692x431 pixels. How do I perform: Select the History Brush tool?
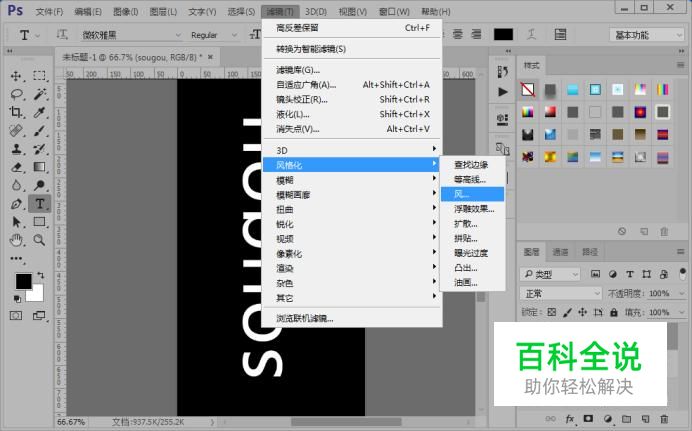point(40,149)
